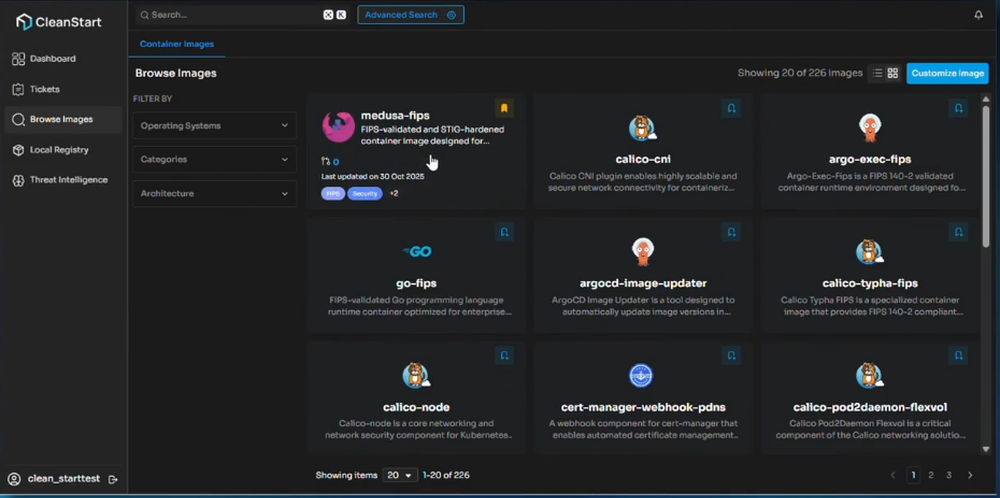The image size is (1000, 498).
Task: Expand the Operating Systems filter
Action: pyautogui.click(x=214, y=126)
